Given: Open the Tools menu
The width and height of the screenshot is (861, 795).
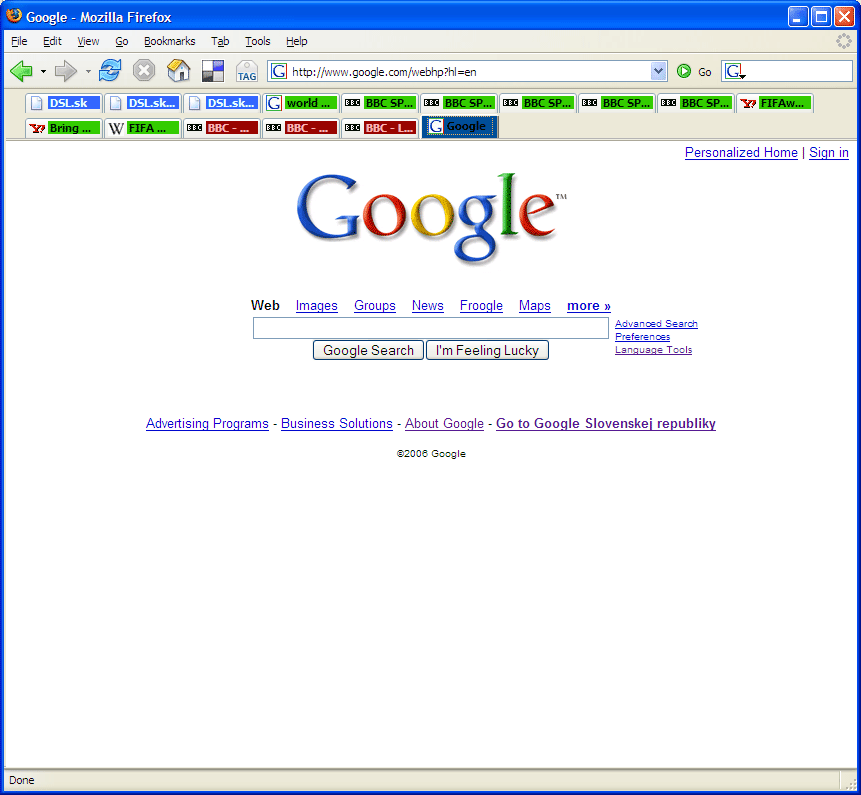Looking at the screenshot, I should tap(258, 41).
